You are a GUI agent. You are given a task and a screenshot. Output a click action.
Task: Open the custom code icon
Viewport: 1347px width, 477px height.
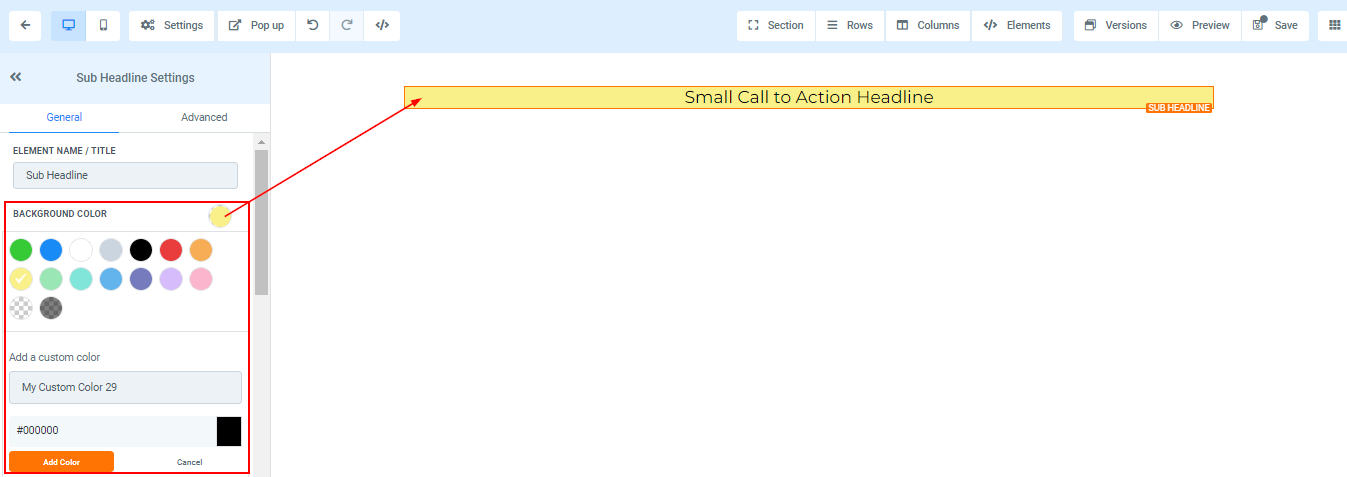(x=382, y=25)
